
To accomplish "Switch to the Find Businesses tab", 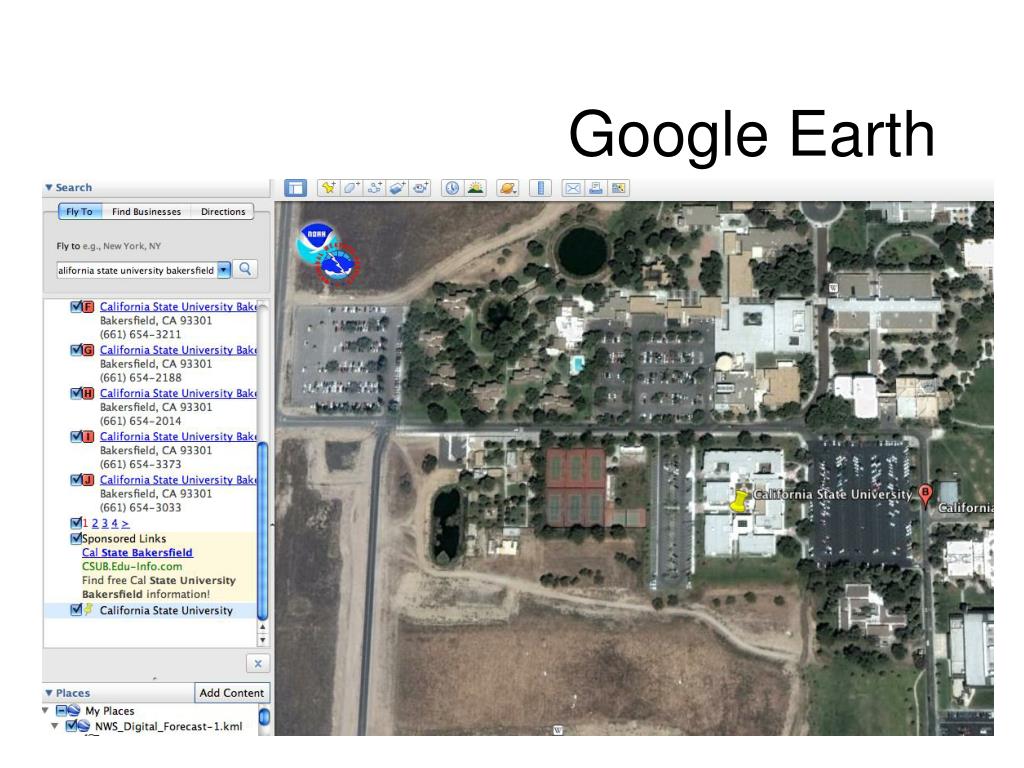I will click(x=146, y=212).
